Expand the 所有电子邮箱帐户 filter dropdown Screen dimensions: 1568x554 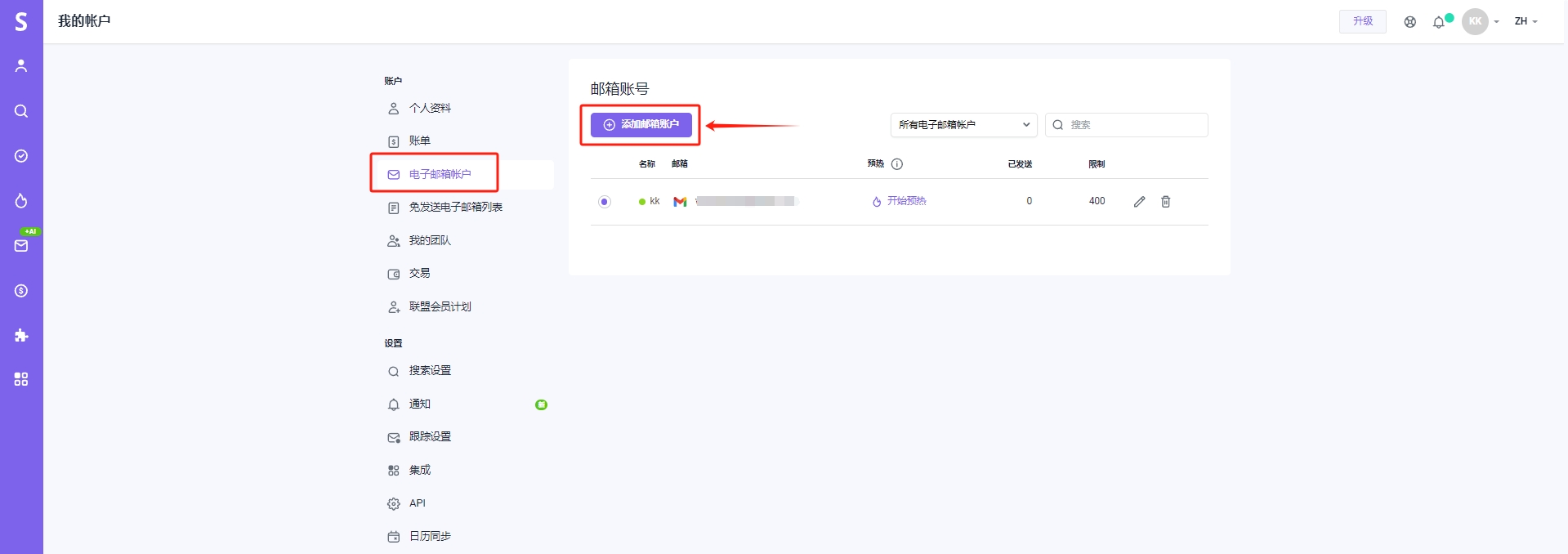coord(963,125)
